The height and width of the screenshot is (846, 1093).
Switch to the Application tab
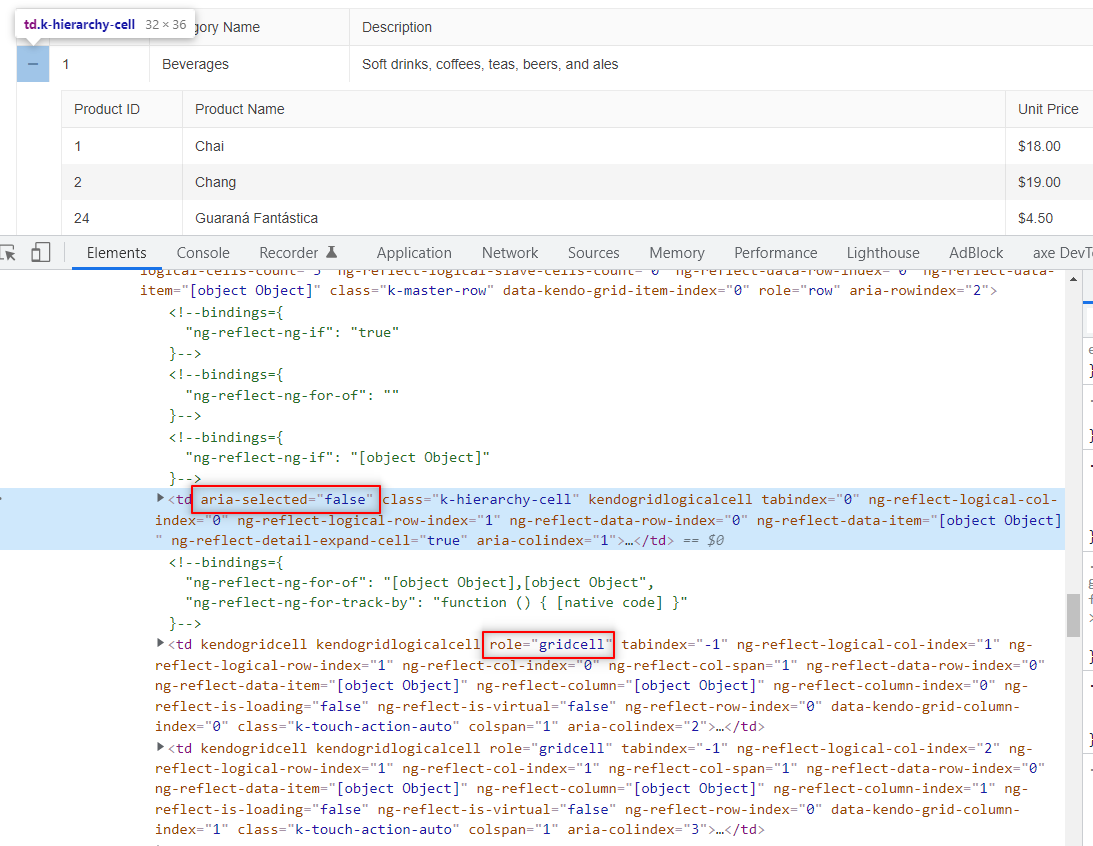413,252
